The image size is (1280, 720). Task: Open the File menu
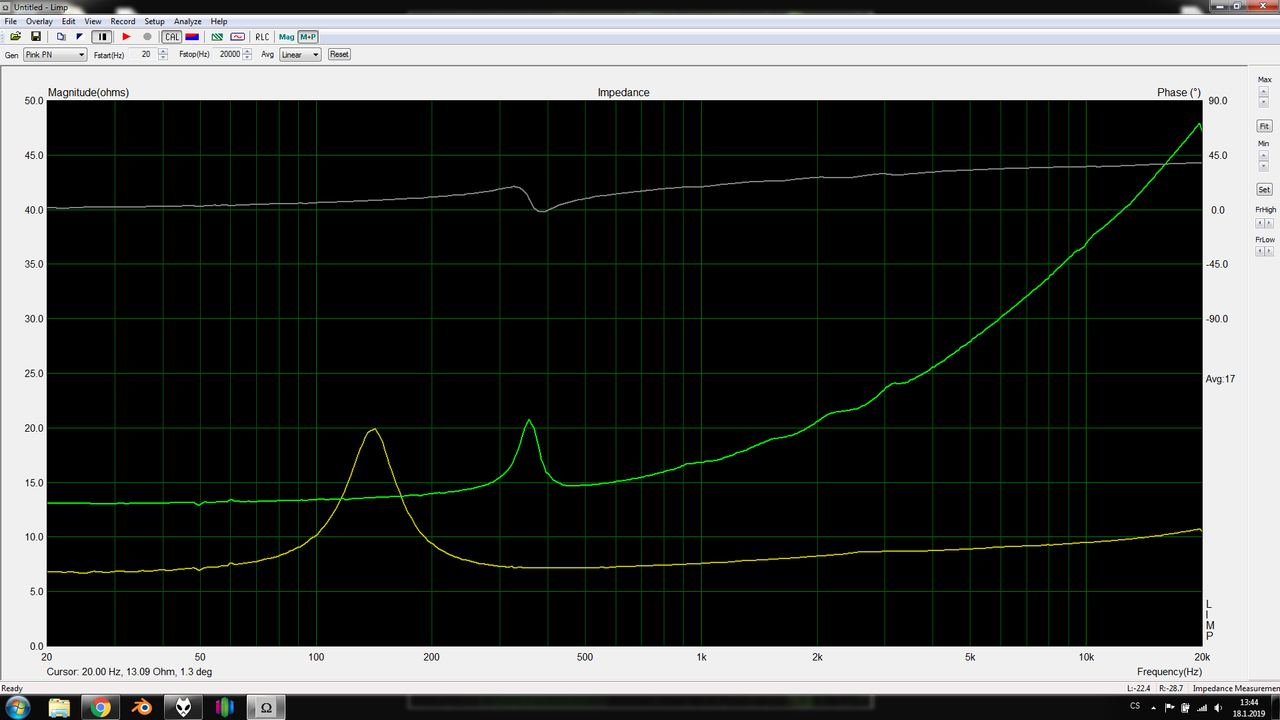click(11, 21)
